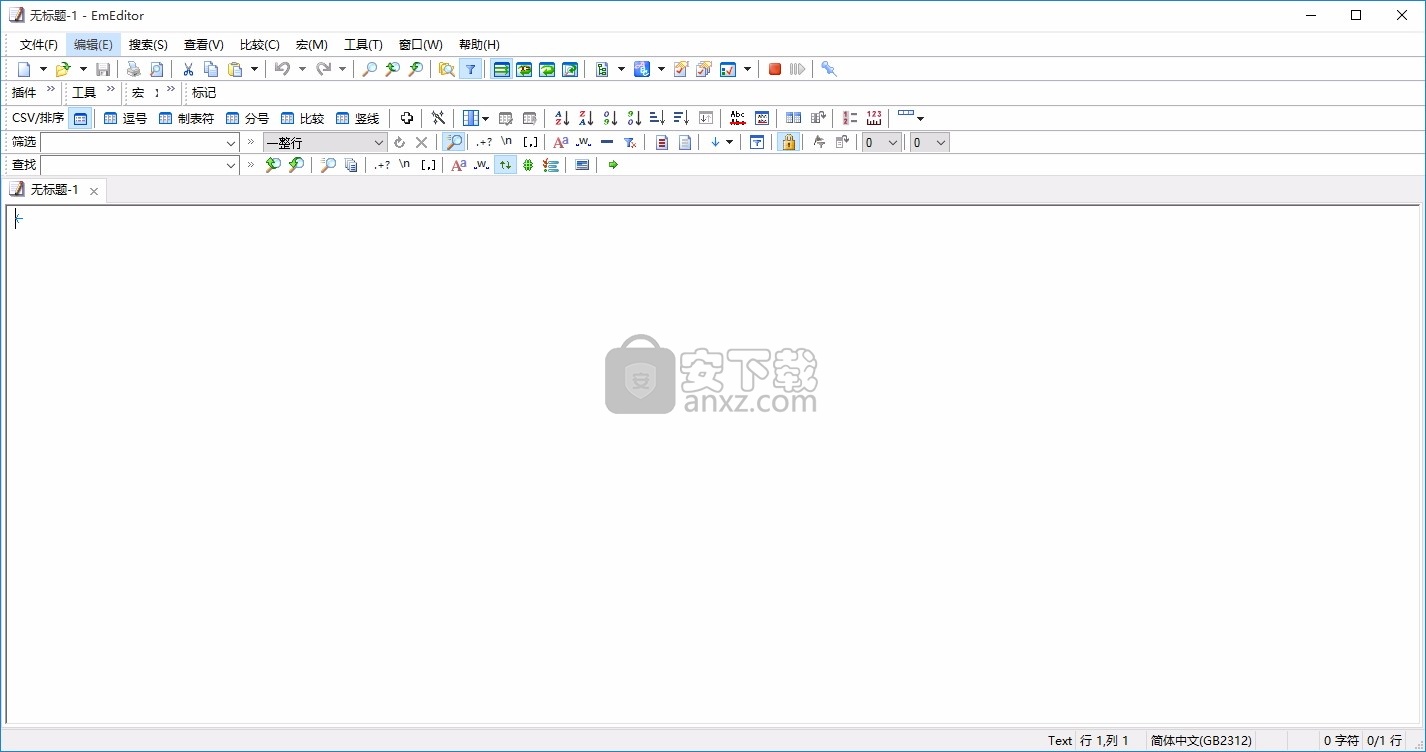Click the Clear filter X icon
Screen dimensions: 1426x752
422,142
